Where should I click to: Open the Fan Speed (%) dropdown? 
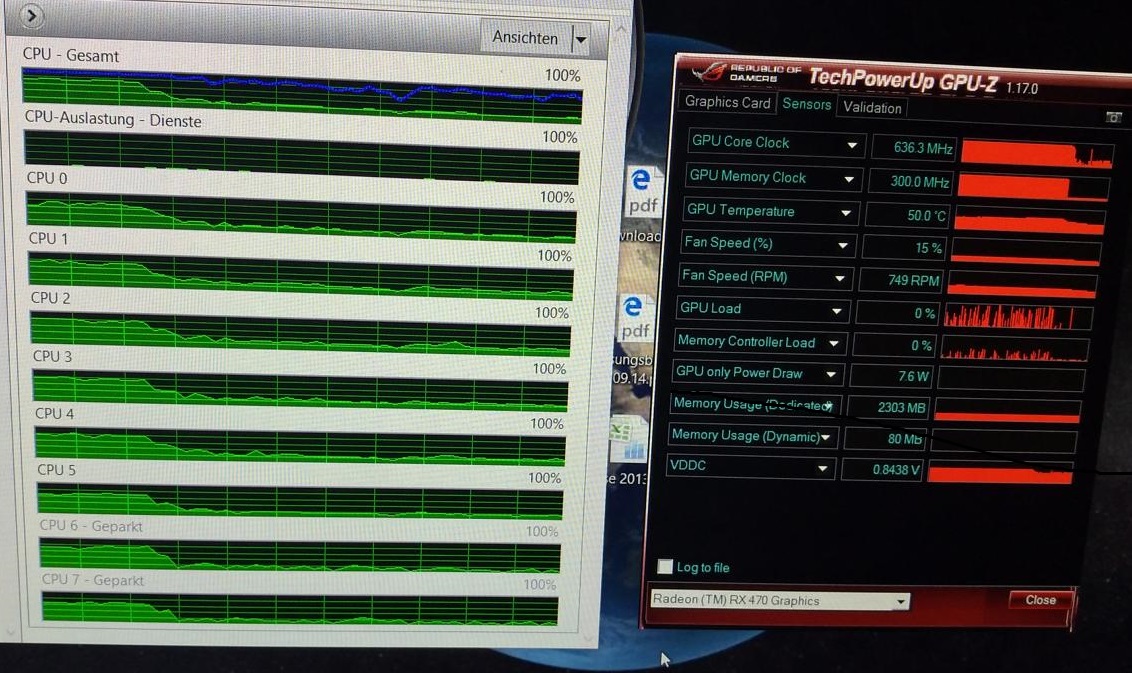coord(843,246)
